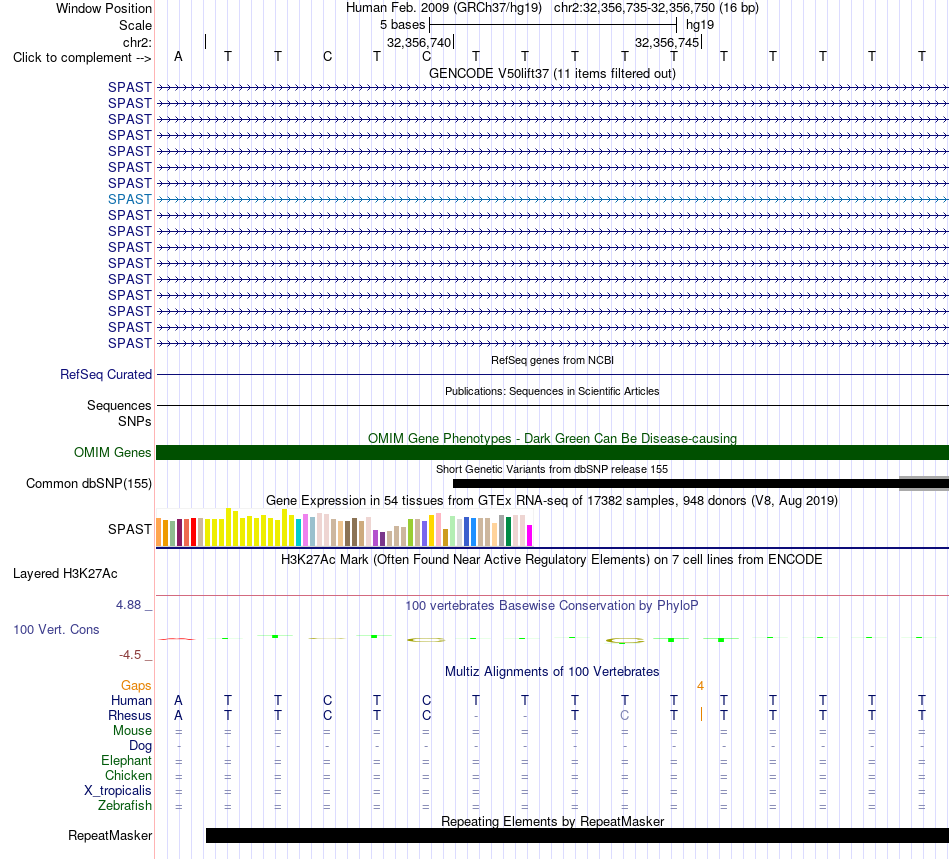Click the black RepeatMasker repeat element bar
The height and width of the screenshot is (859, 950).
click(x=577, y=835)
